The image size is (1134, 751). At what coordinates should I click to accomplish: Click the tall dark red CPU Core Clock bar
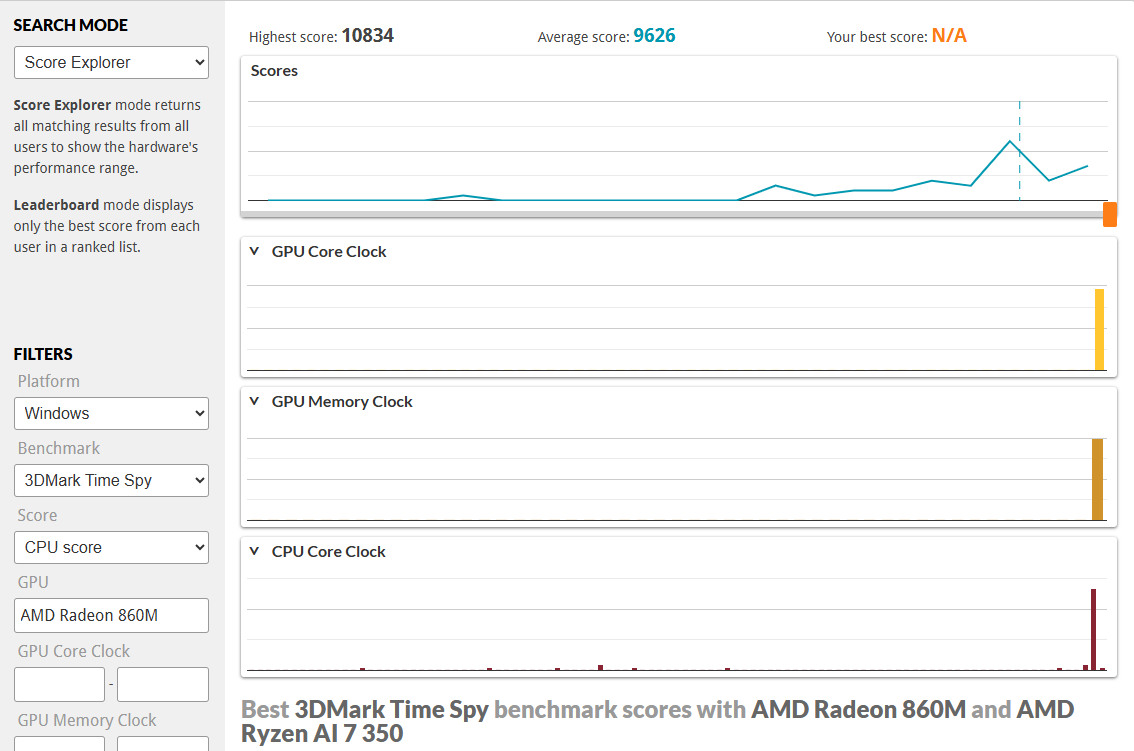coord(1094,629)
